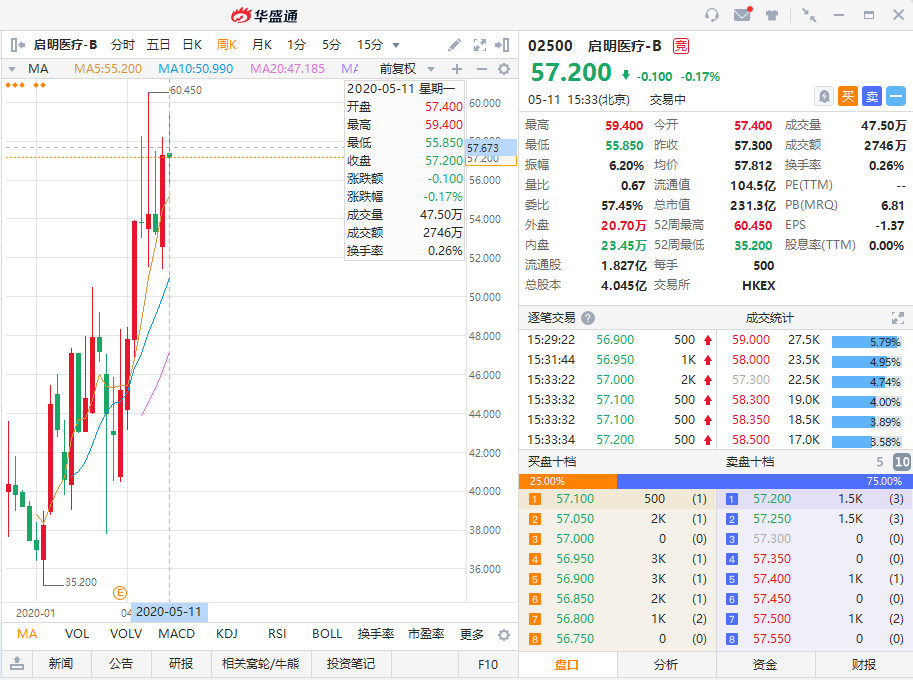Screen dimensions: 913x680
Task: Select the MACD indicator
Action: click(x=176, y=634)
